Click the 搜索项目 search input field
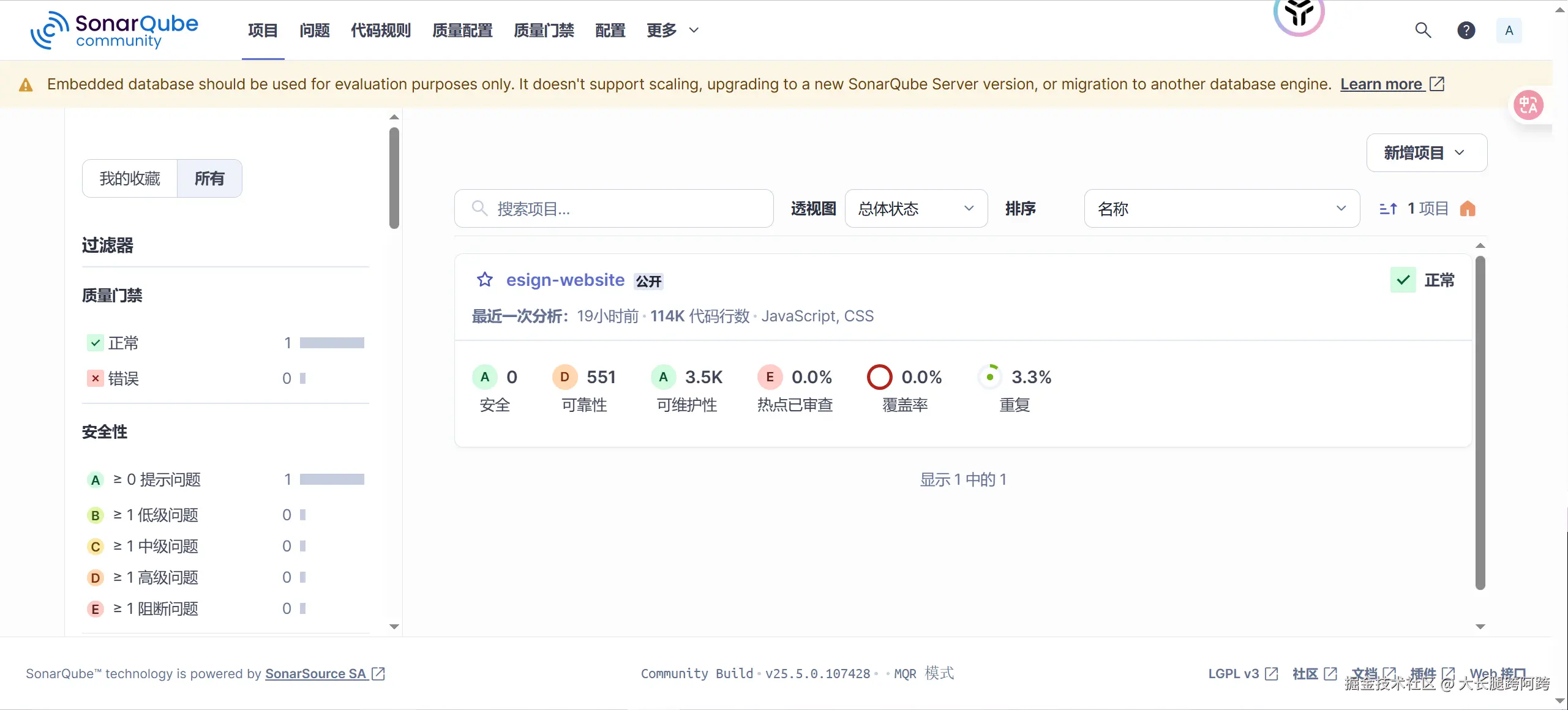Image resolution: width=1568 pixels, height=710 pixels. point(613,209)
